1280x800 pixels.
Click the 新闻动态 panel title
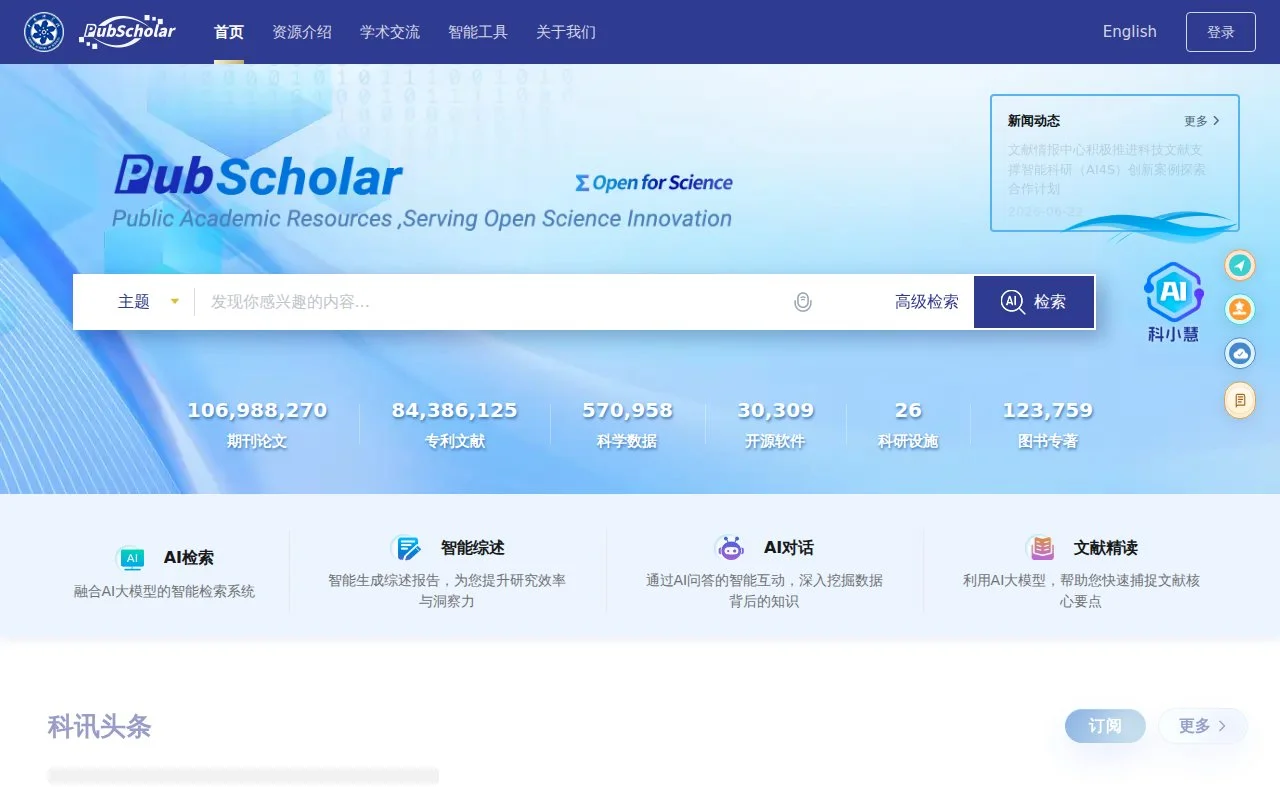[x=1034, y=121]
